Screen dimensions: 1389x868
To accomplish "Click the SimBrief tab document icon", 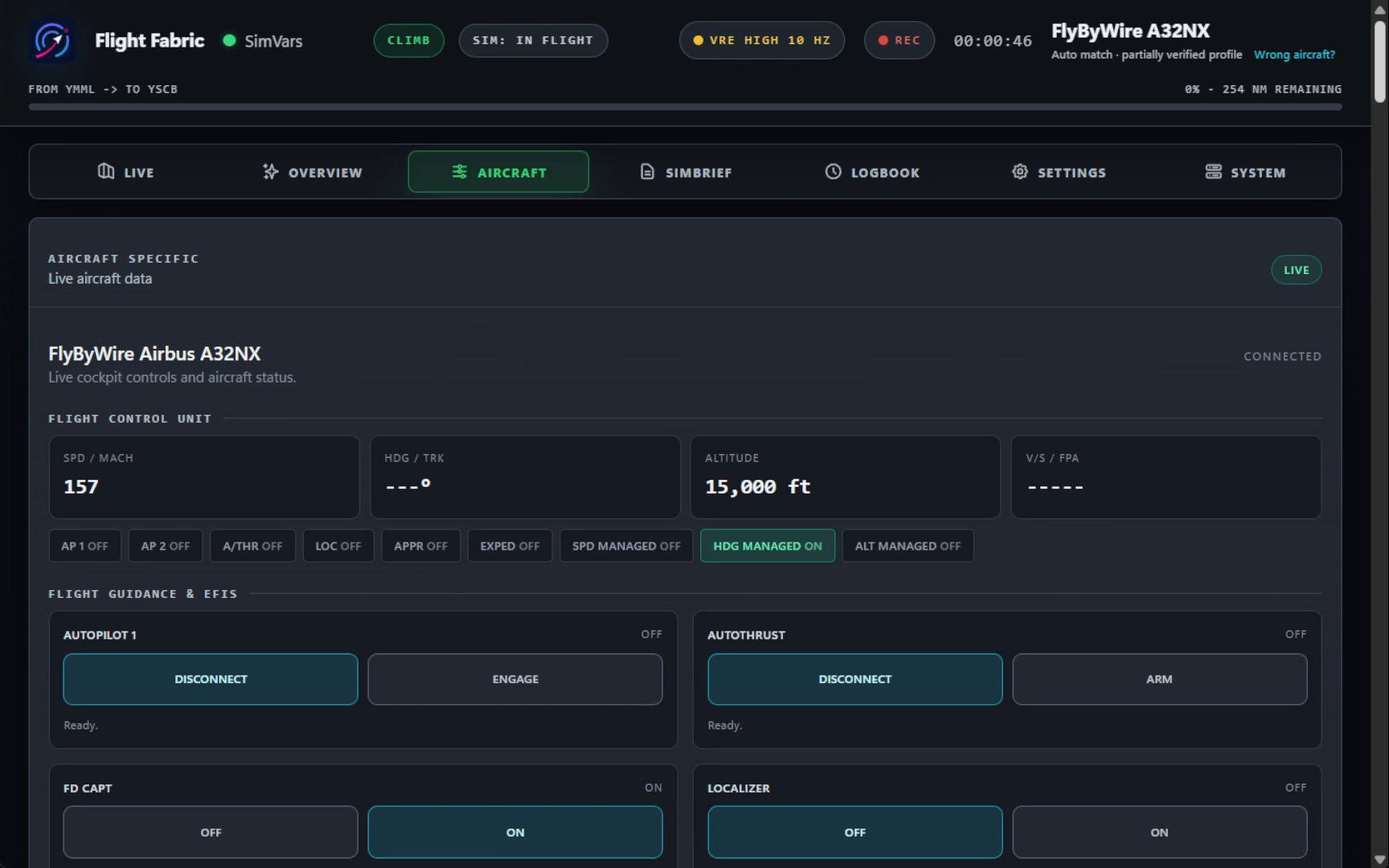I will click(647, 171).
